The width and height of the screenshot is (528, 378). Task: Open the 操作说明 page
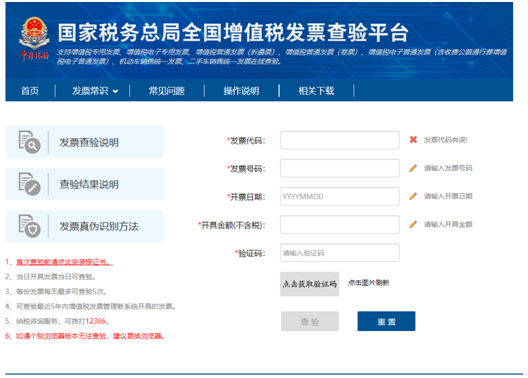pyautogui.click(x=241, y=91)
